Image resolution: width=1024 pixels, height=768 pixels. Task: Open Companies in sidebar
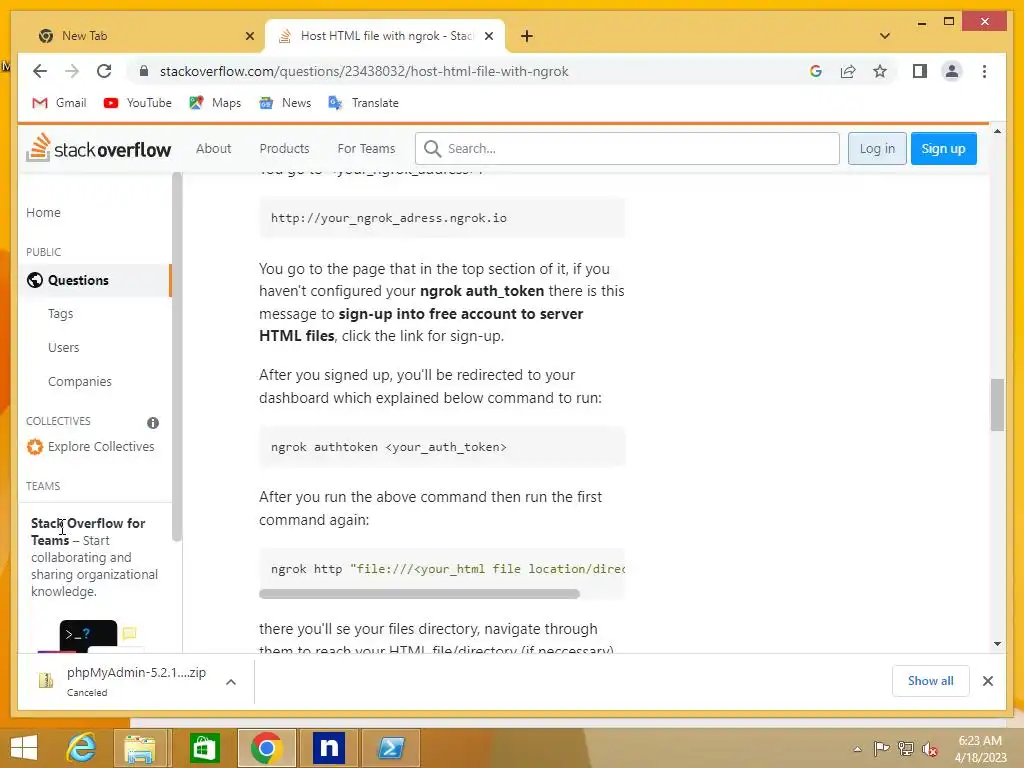tap(80, 381)
